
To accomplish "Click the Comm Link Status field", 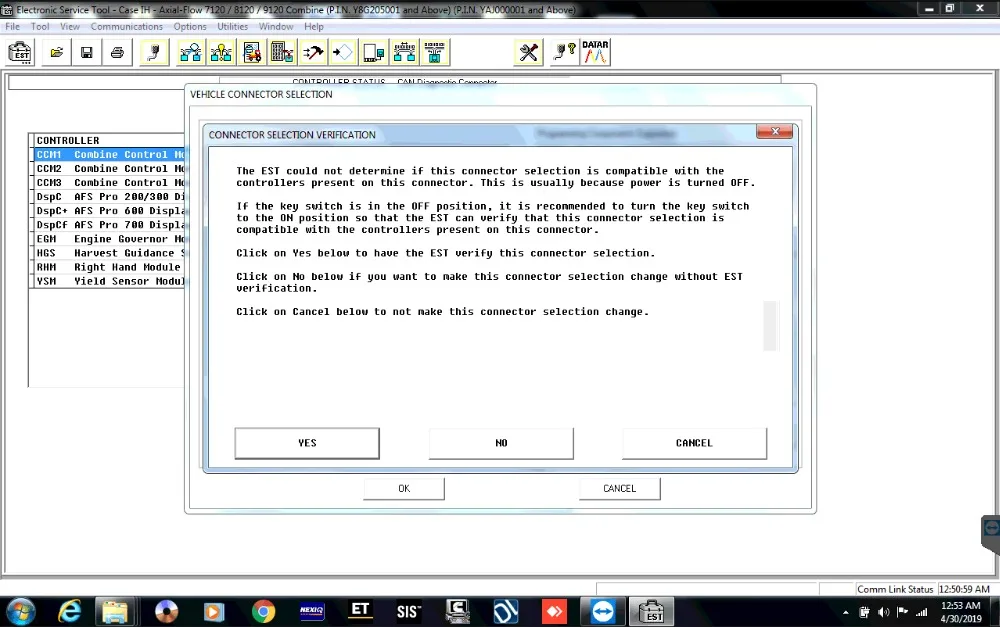I will [x=895, y=589].
